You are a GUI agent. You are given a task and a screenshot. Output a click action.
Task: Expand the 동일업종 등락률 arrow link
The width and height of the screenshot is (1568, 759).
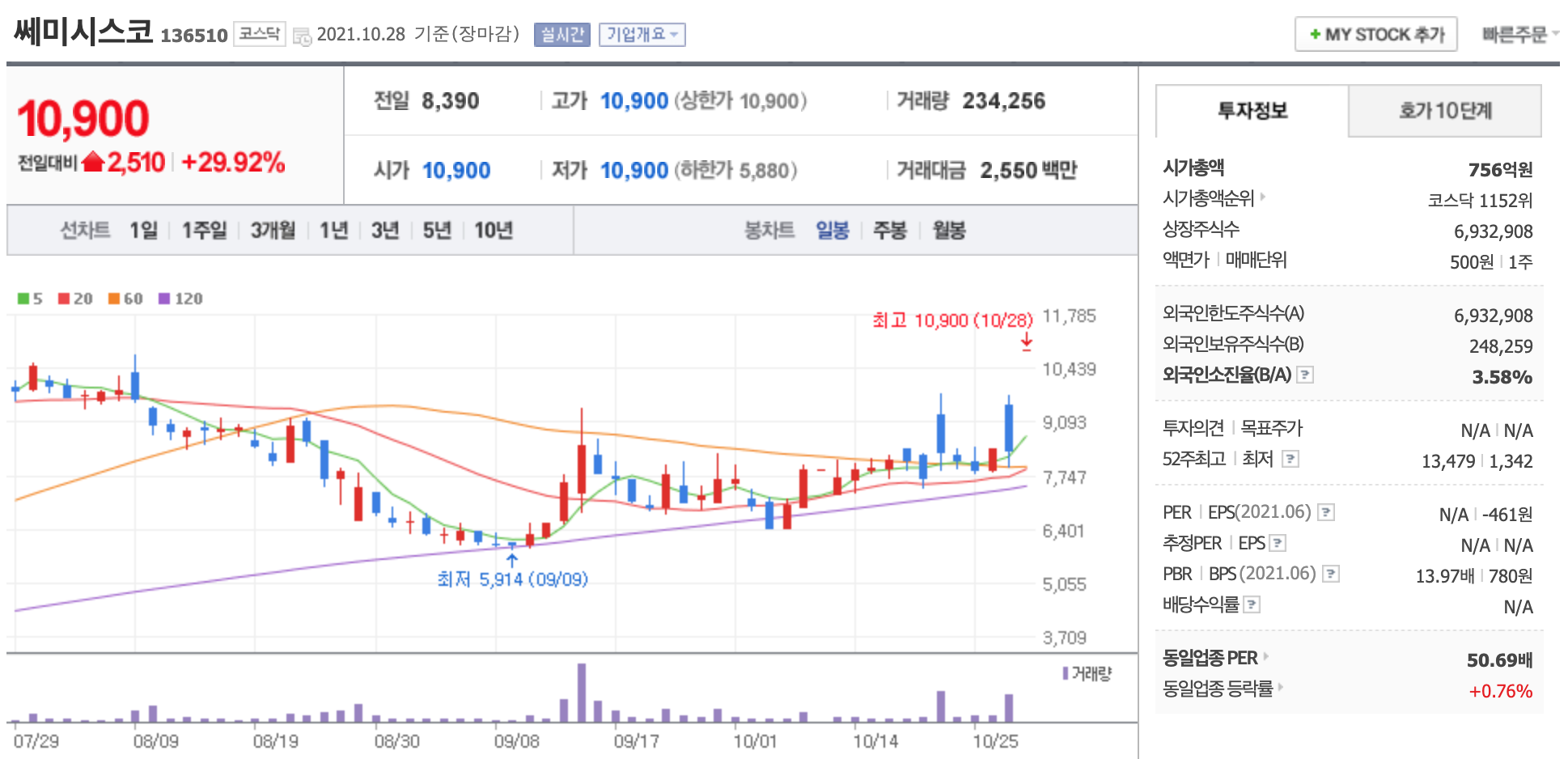tap(1281, 687)
